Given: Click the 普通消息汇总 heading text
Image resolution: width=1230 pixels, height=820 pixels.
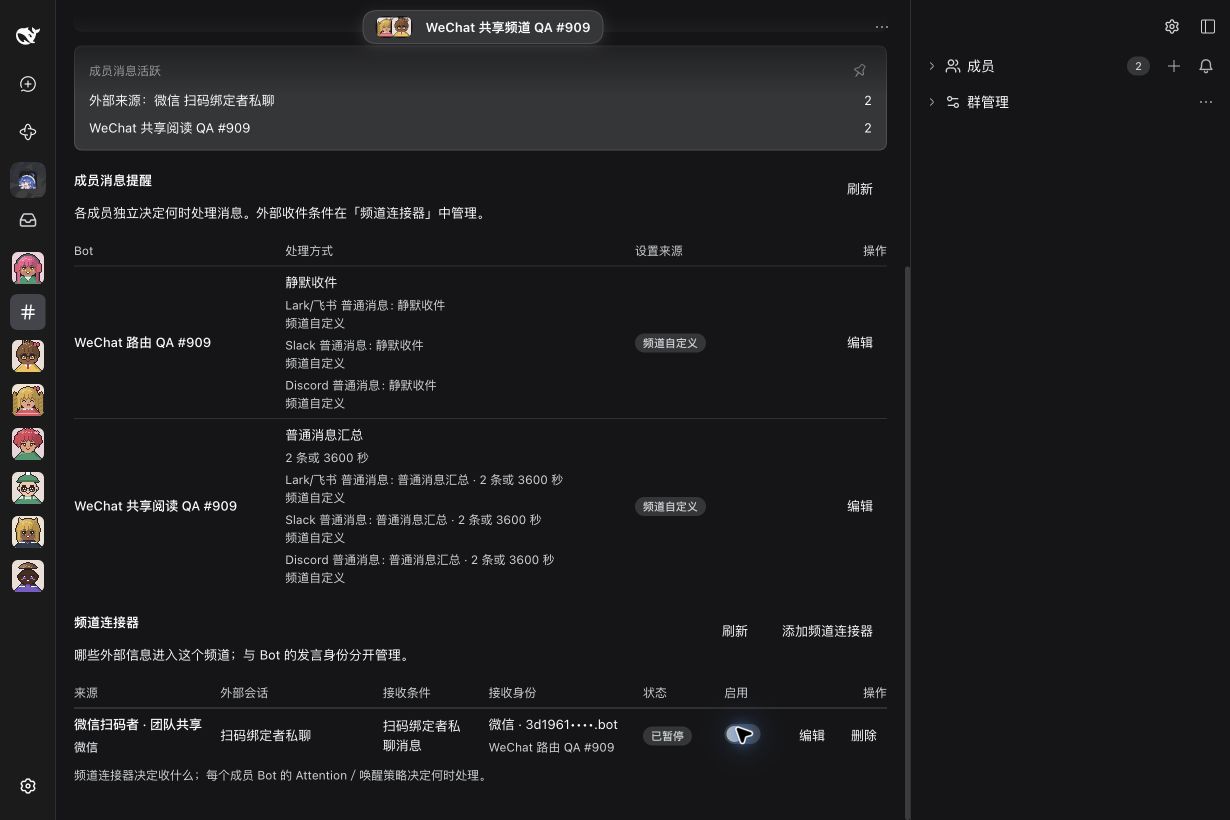Looking at the screenshot, I should (324, 435).
